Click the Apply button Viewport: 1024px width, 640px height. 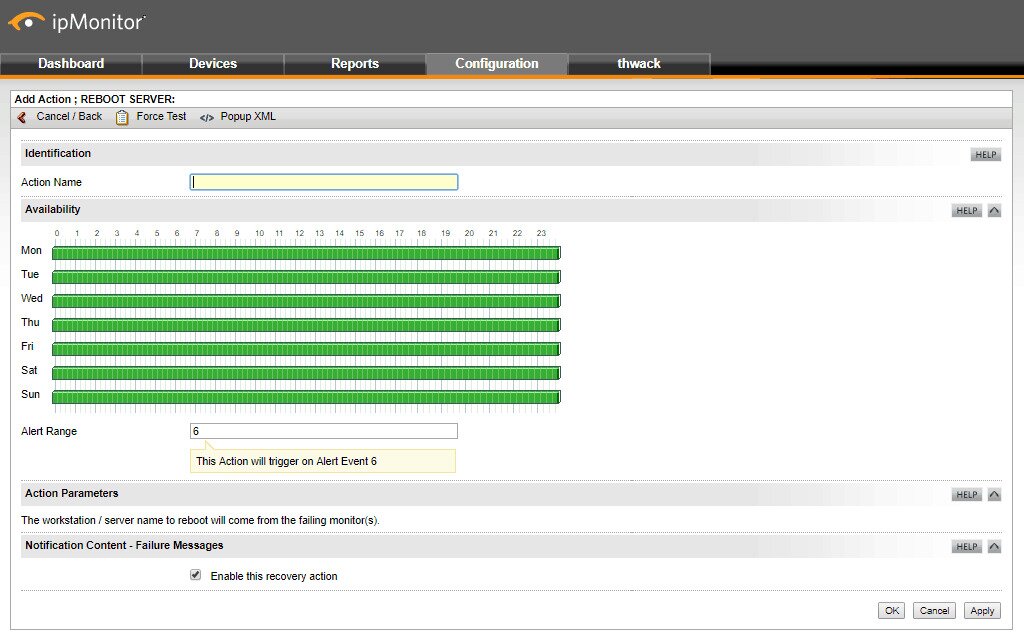coord(981,610)
